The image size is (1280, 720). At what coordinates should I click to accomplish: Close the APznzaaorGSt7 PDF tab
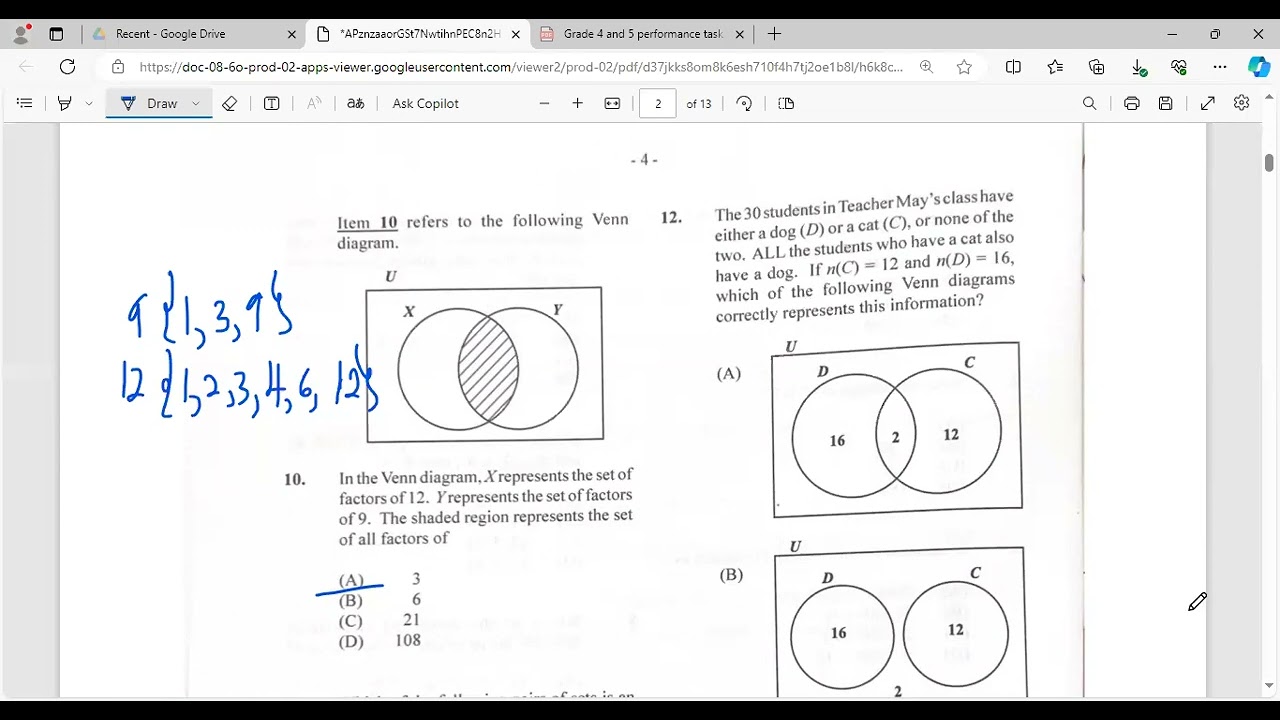coord(516,34)
